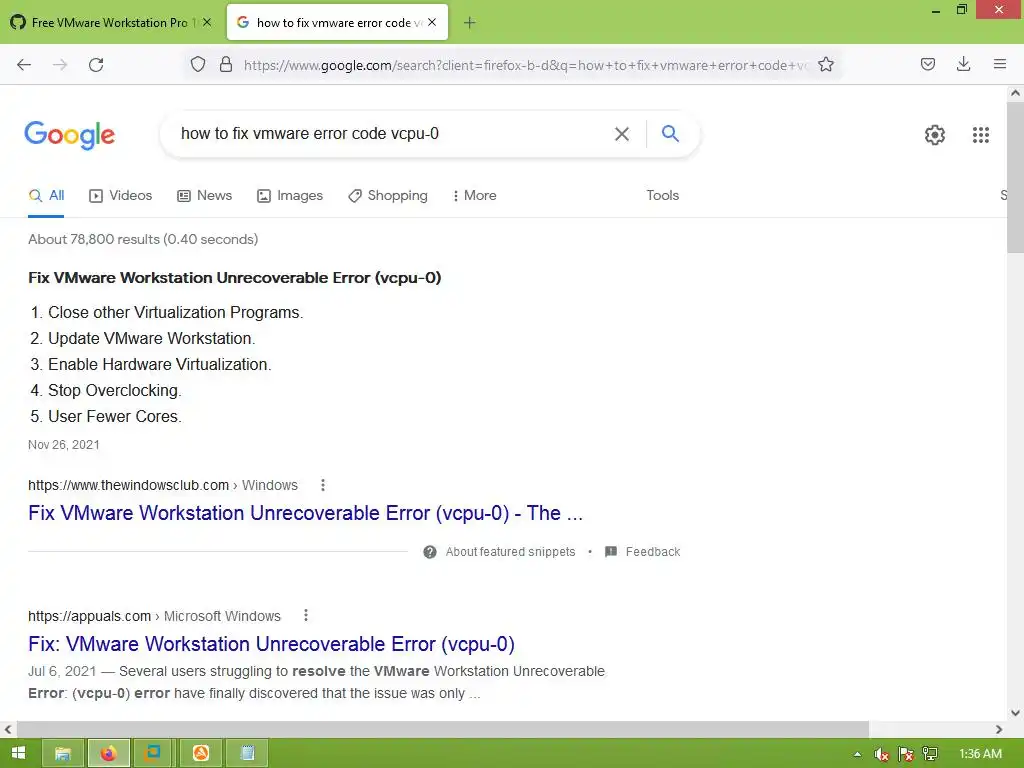
Task: Switch to Shopping results
Action: (388, 195)
